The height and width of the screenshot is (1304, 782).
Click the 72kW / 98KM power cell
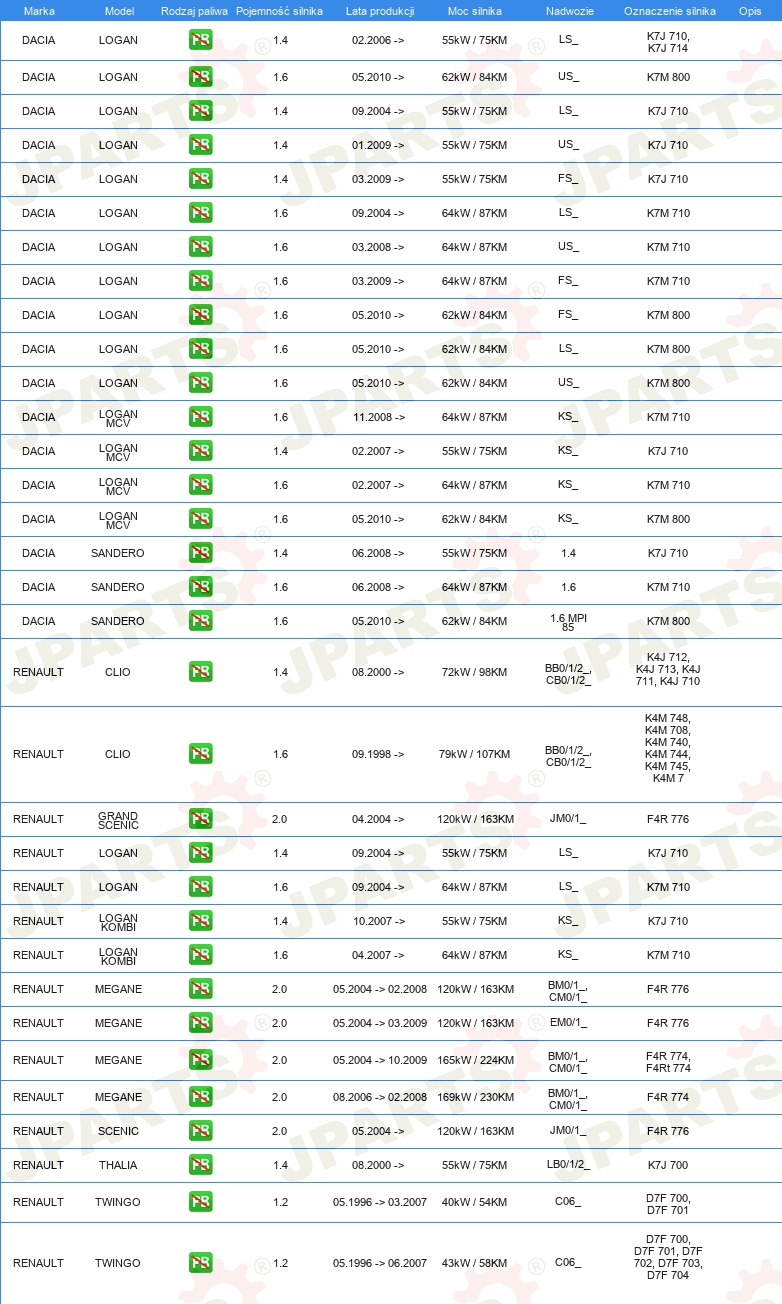[475, 672]
